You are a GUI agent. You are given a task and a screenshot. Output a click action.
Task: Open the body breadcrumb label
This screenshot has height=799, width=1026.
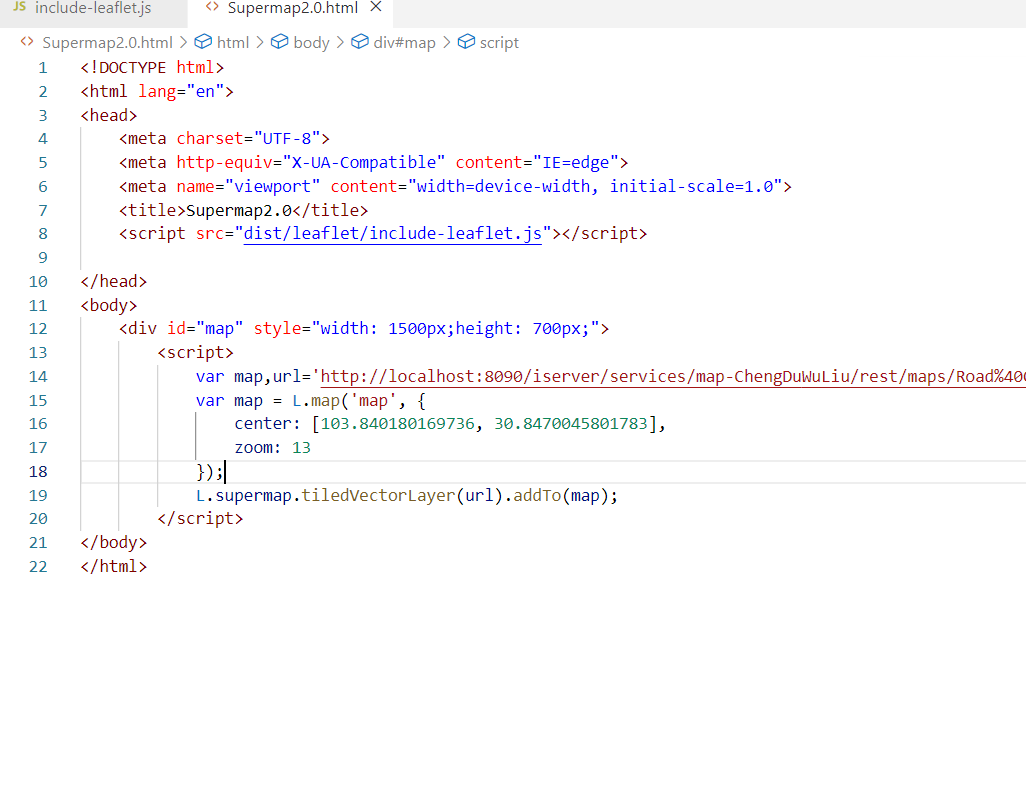(x=311, y=43)
